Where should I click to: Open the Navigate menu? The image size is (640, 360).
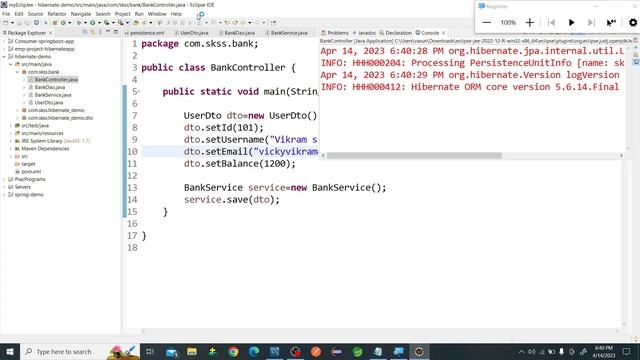click(81, 14)
